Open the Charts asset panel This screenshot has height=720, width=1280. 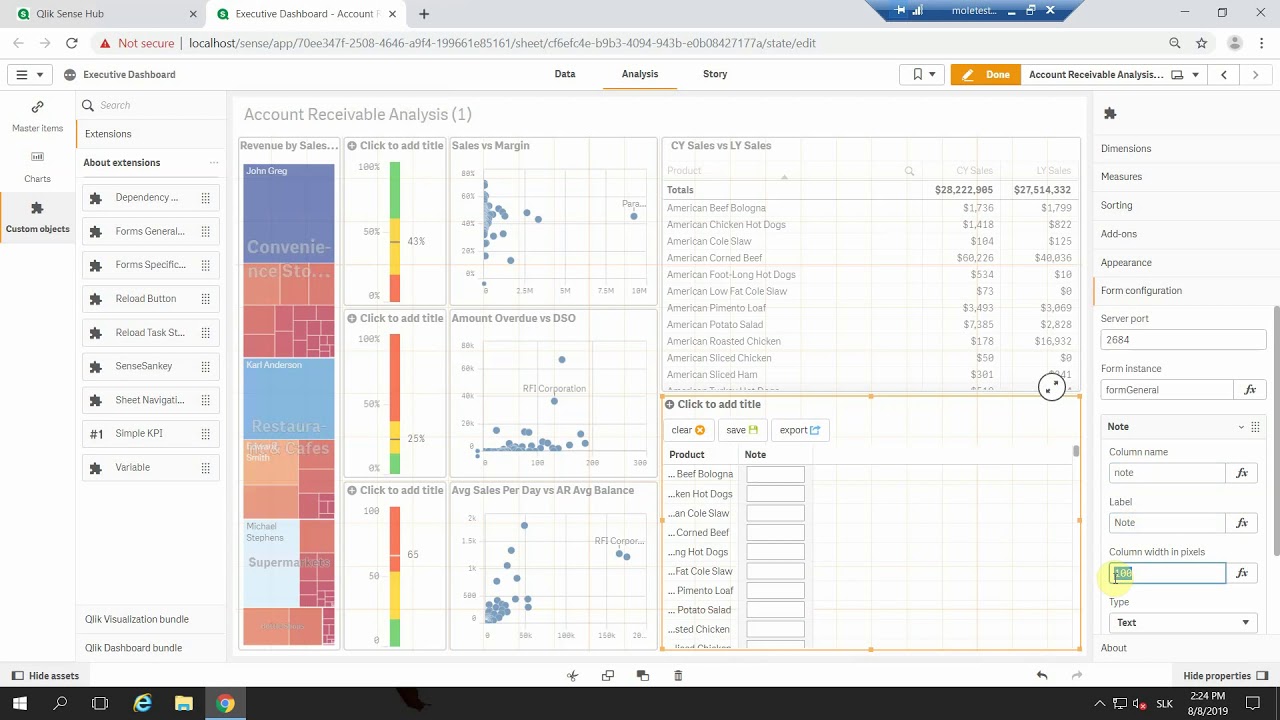click(x=37, y=167)
